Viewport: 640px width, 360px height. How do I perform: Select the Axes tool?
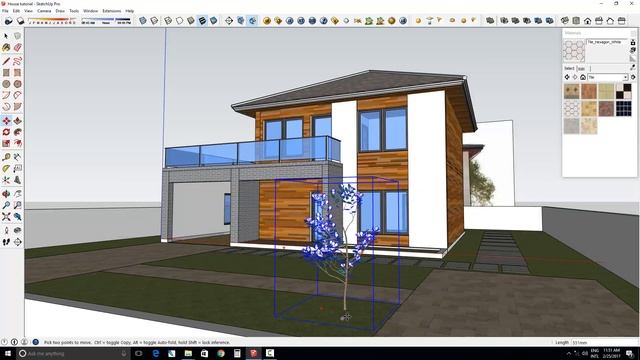6,180
